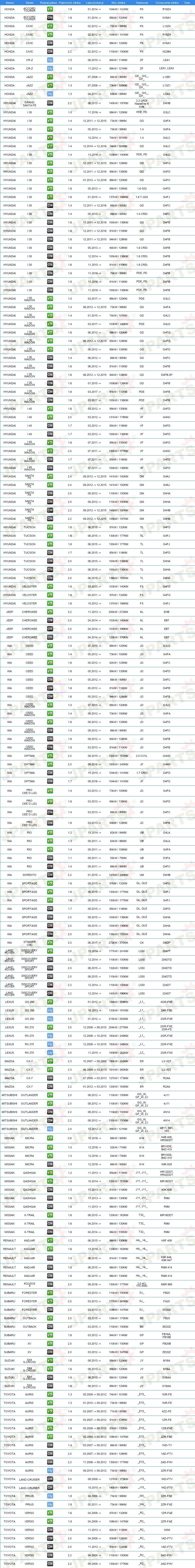195x1568 pixels.
Task: Click fuel icon in Kia Optima G4KH row
Action: pos(50,765)
